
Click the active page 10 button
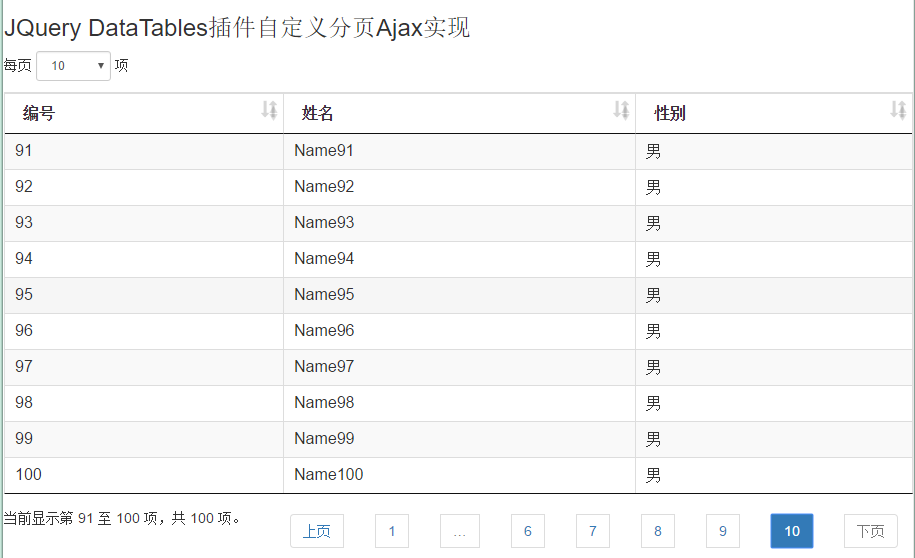(x=791, y=531)
